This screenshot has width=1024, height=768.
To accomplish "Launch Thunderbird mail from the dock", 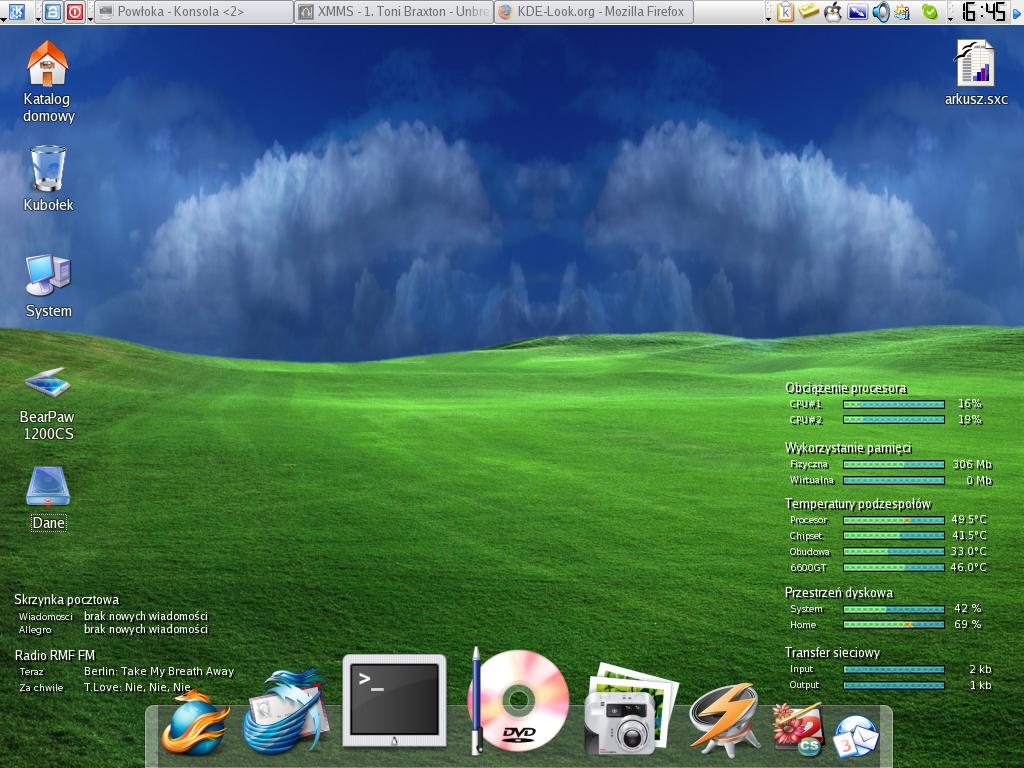I will pos(285,711).
